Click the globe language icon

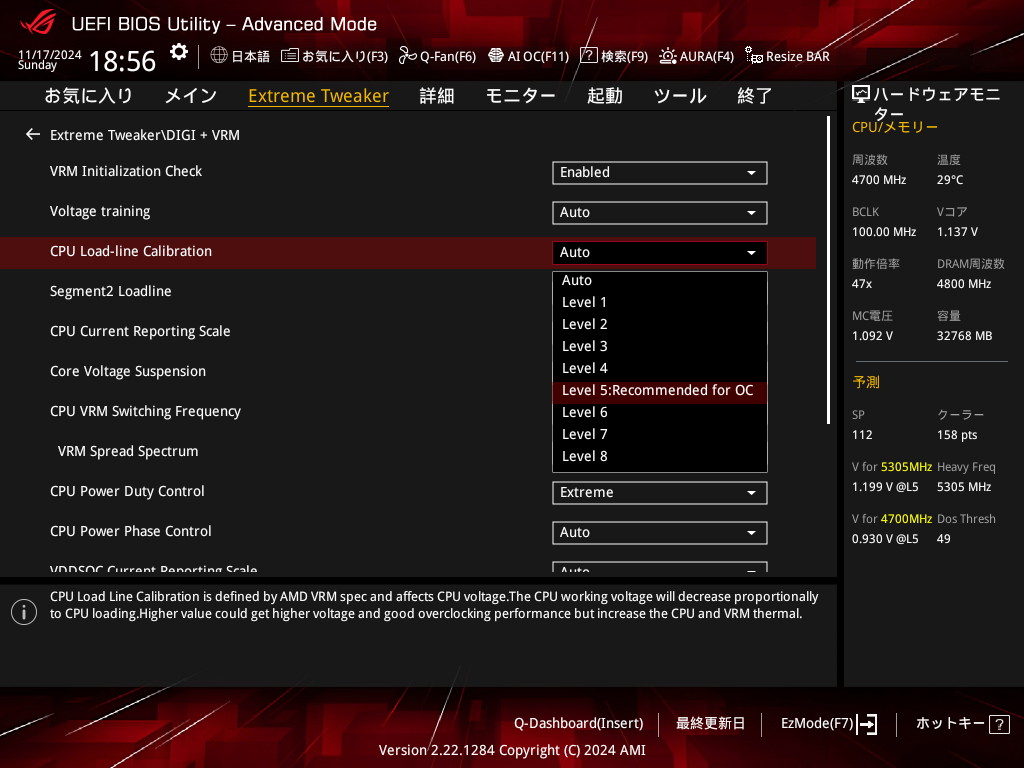pyautogui.click(x=219, y=56)
